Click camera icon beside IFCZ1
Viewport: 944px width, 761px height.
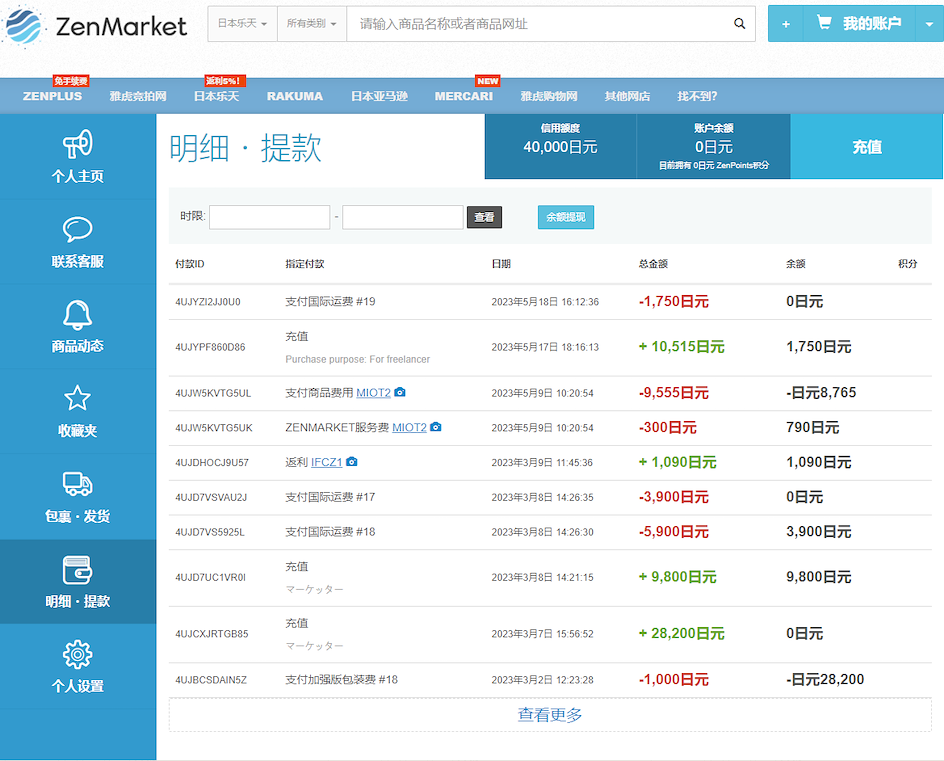tap(352, 462)
